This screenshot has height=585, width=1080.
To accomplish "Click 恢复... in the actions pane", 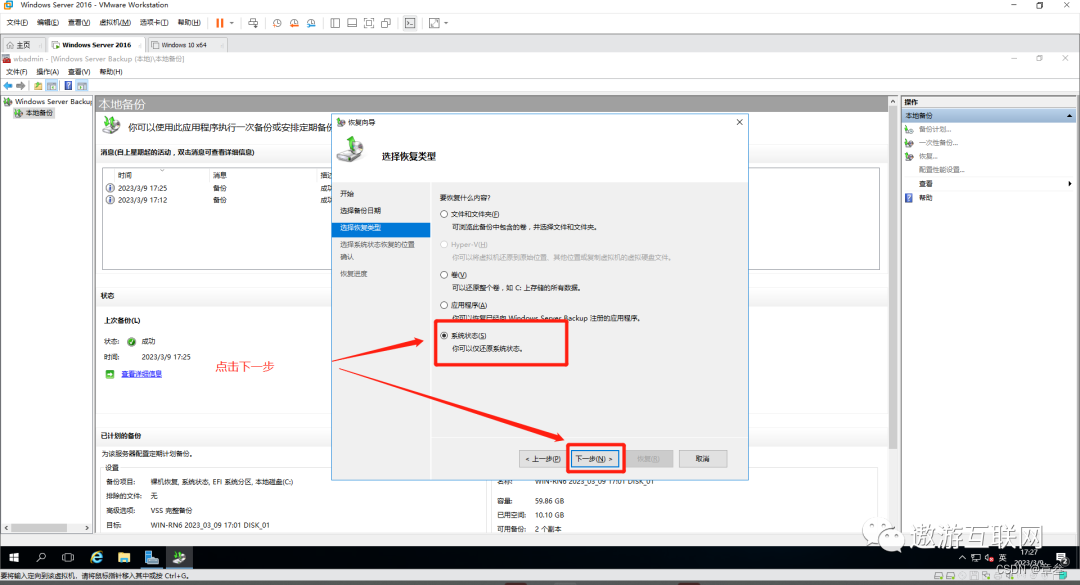I will pyautogui.click(x=928, y=156).
